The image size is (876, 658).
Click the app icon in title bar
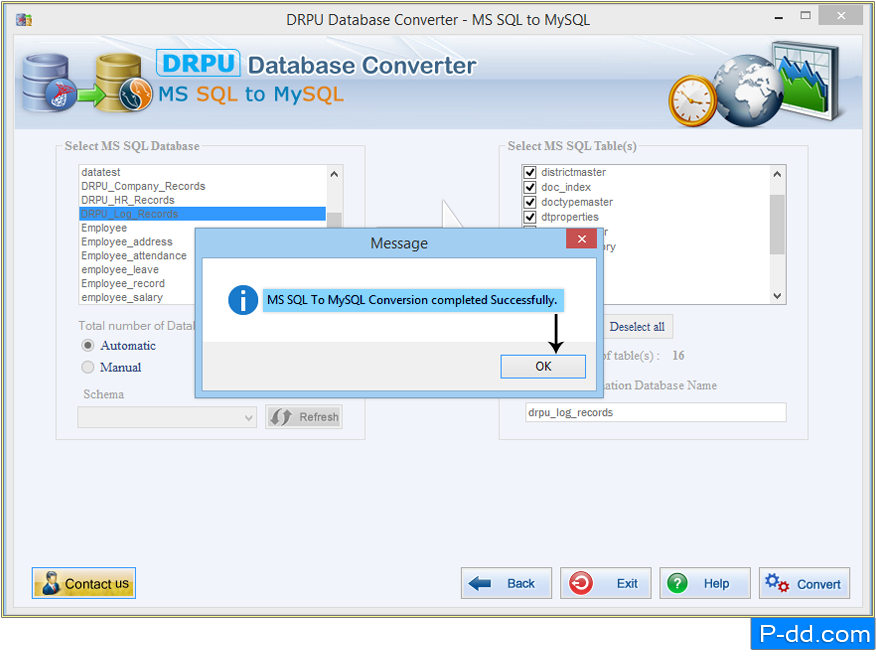pyautogui.click(x=23, y=19)
